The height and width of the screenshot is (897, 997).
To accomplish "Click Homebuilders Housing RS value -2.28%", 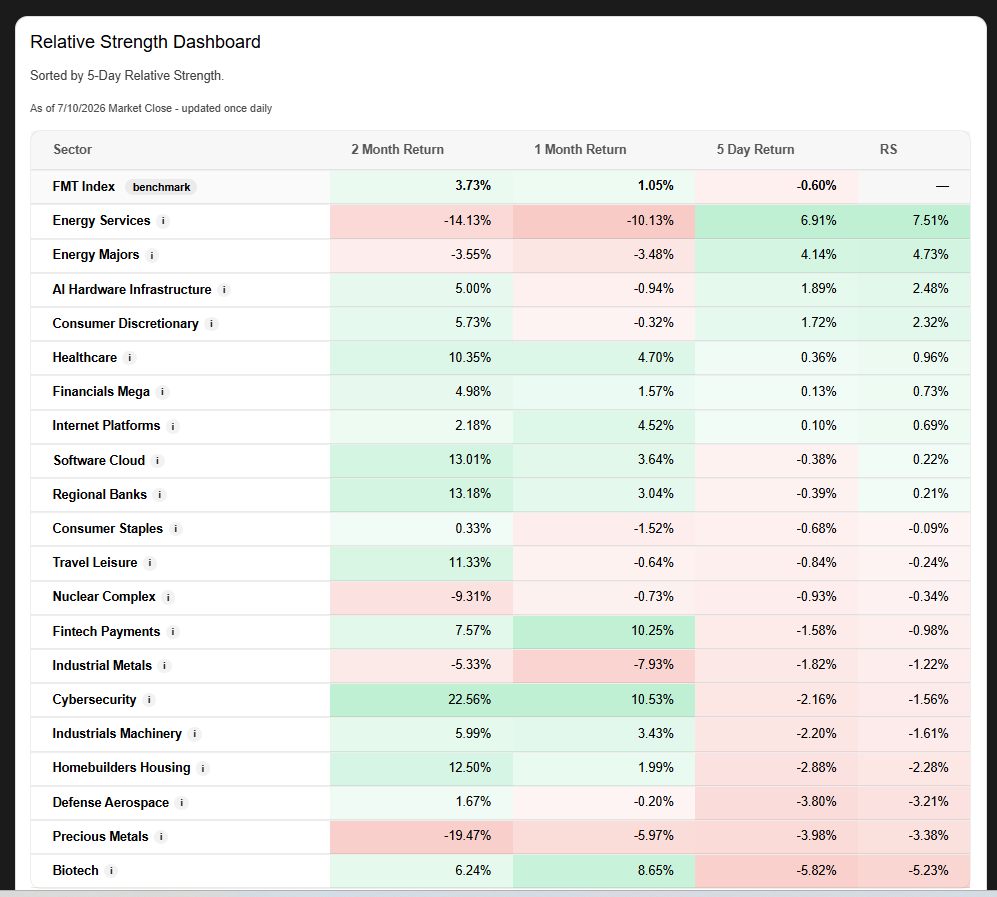I will [928, 767].
